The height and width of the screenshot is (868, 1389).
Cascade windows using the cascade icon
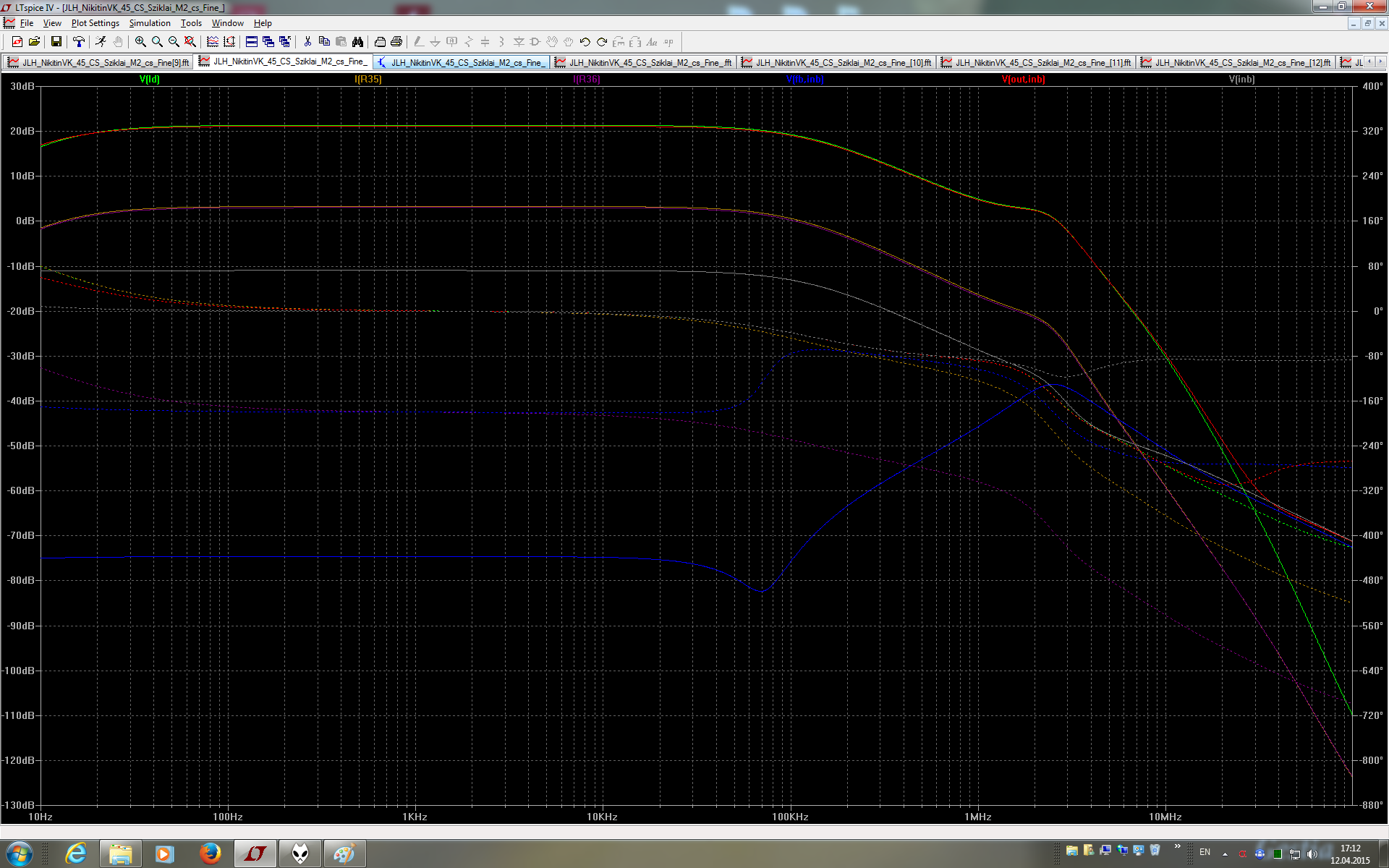coord(268,42)
